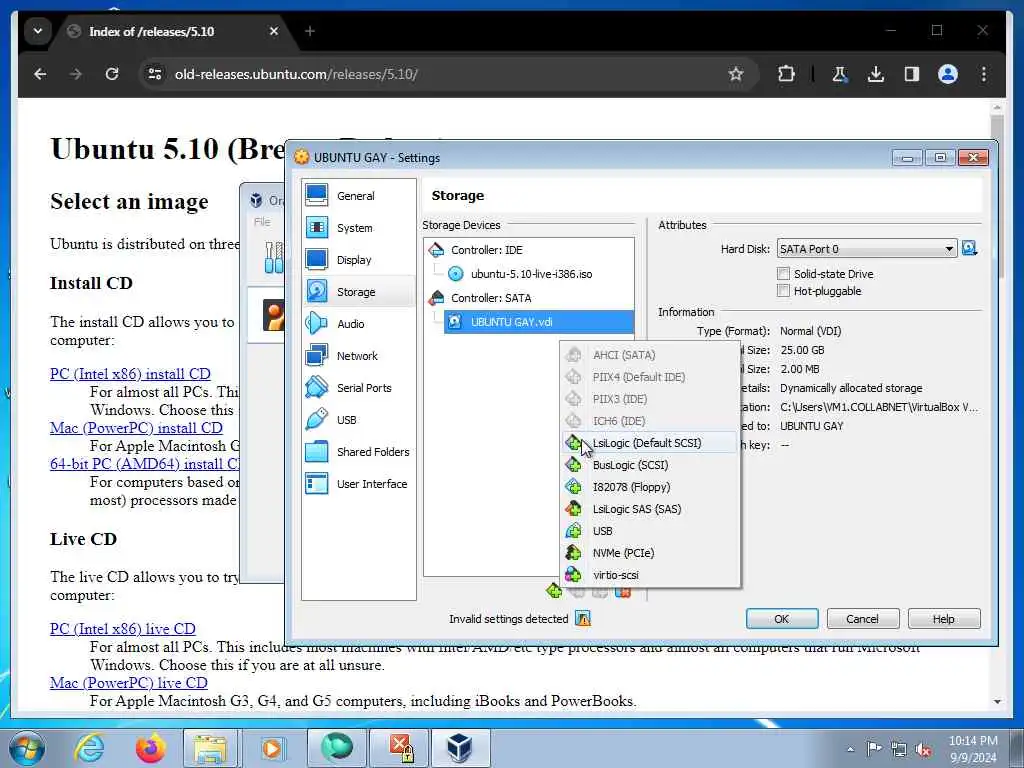Open VirtualBox from the taskbar
Viewport: 1024px width, 768px height.
[x=459, y=748]
